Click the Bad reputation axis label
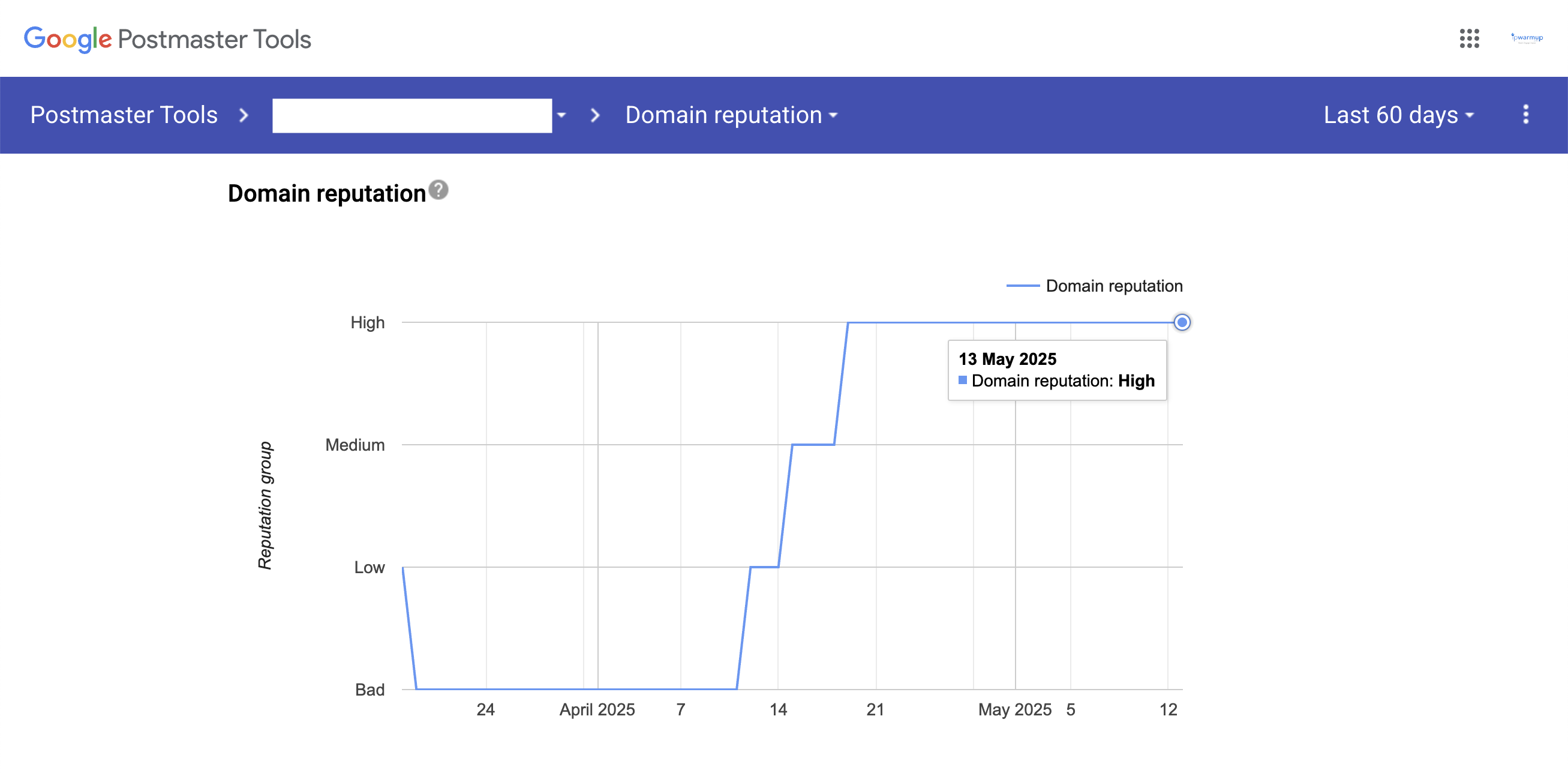1568x773 pixels. pyautogui.click(x=370, y=690)
